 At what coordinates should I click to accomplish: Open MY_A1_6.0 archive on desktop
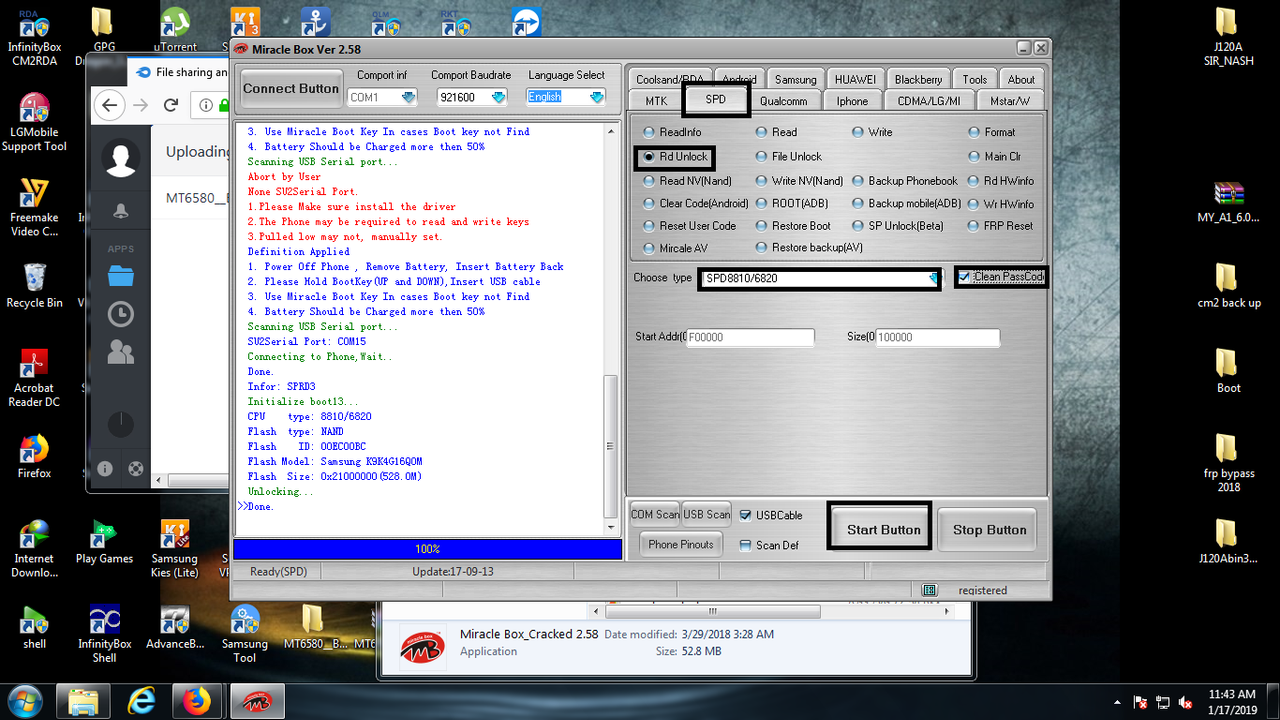tap(1229, 202)
